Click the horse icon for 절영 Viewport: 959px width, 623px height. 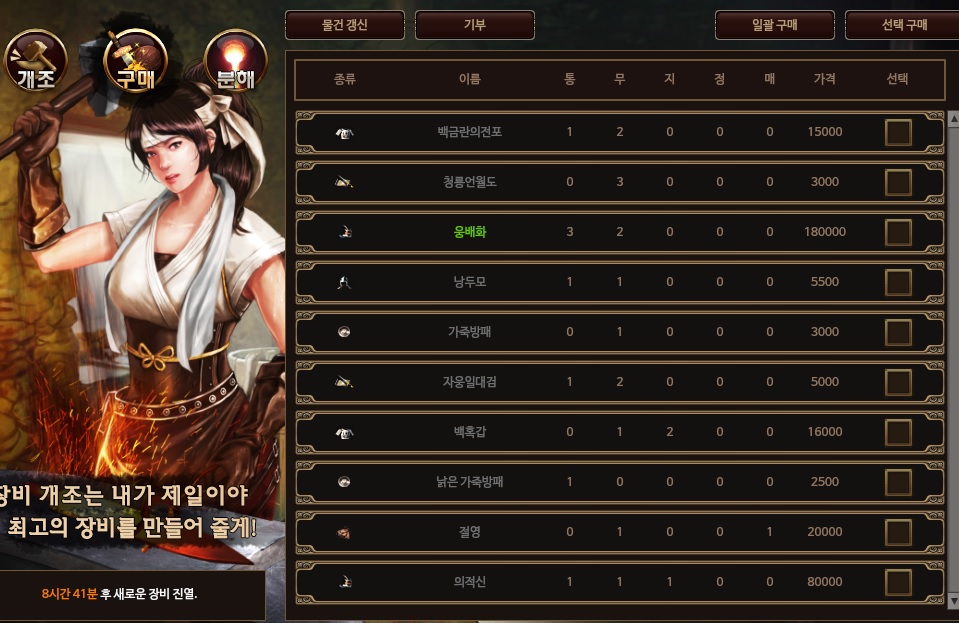pos(344,533)
